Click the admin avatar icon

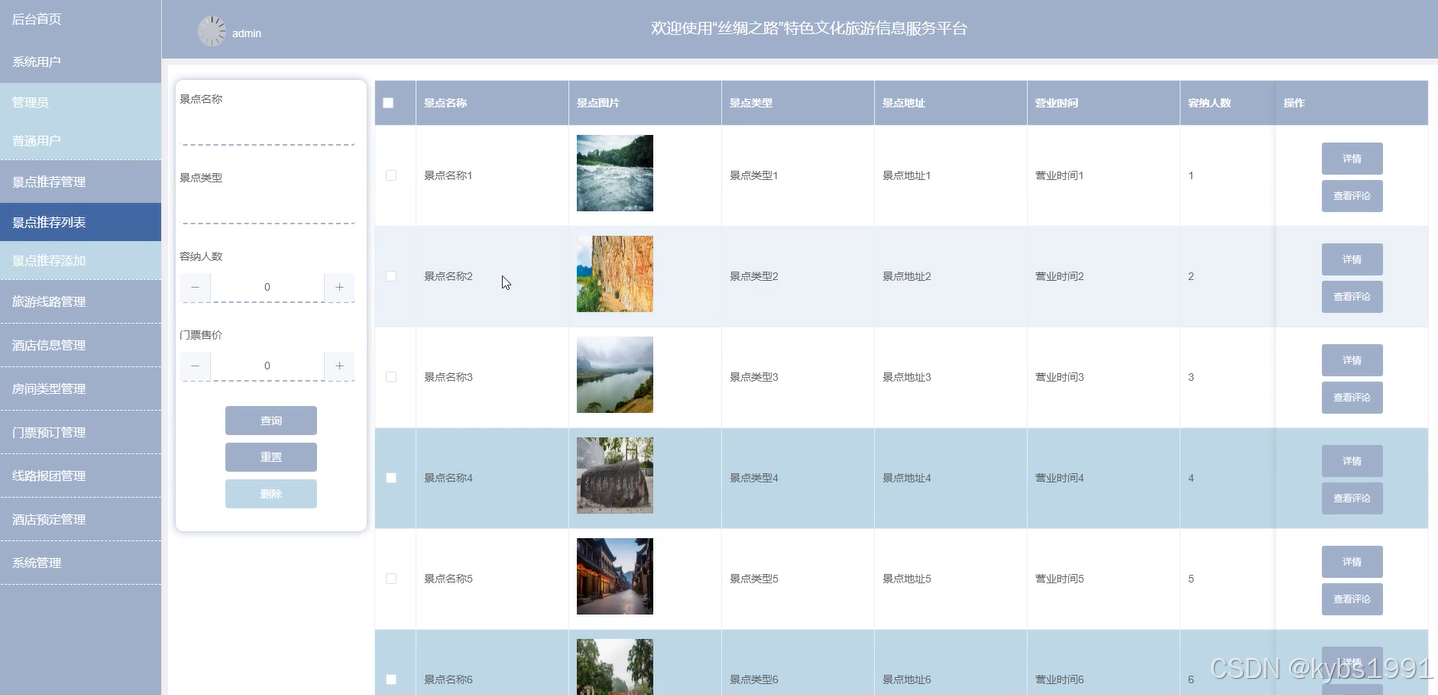pyautogui.click(x=212, y=32)
